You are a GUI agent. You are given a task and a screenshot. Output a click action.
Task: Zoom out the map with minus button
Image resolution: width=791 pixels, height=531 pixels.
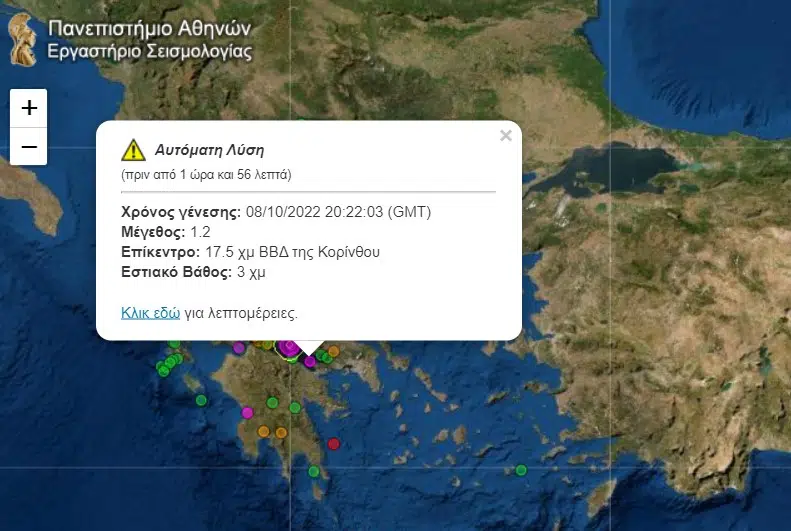(29, 147)
